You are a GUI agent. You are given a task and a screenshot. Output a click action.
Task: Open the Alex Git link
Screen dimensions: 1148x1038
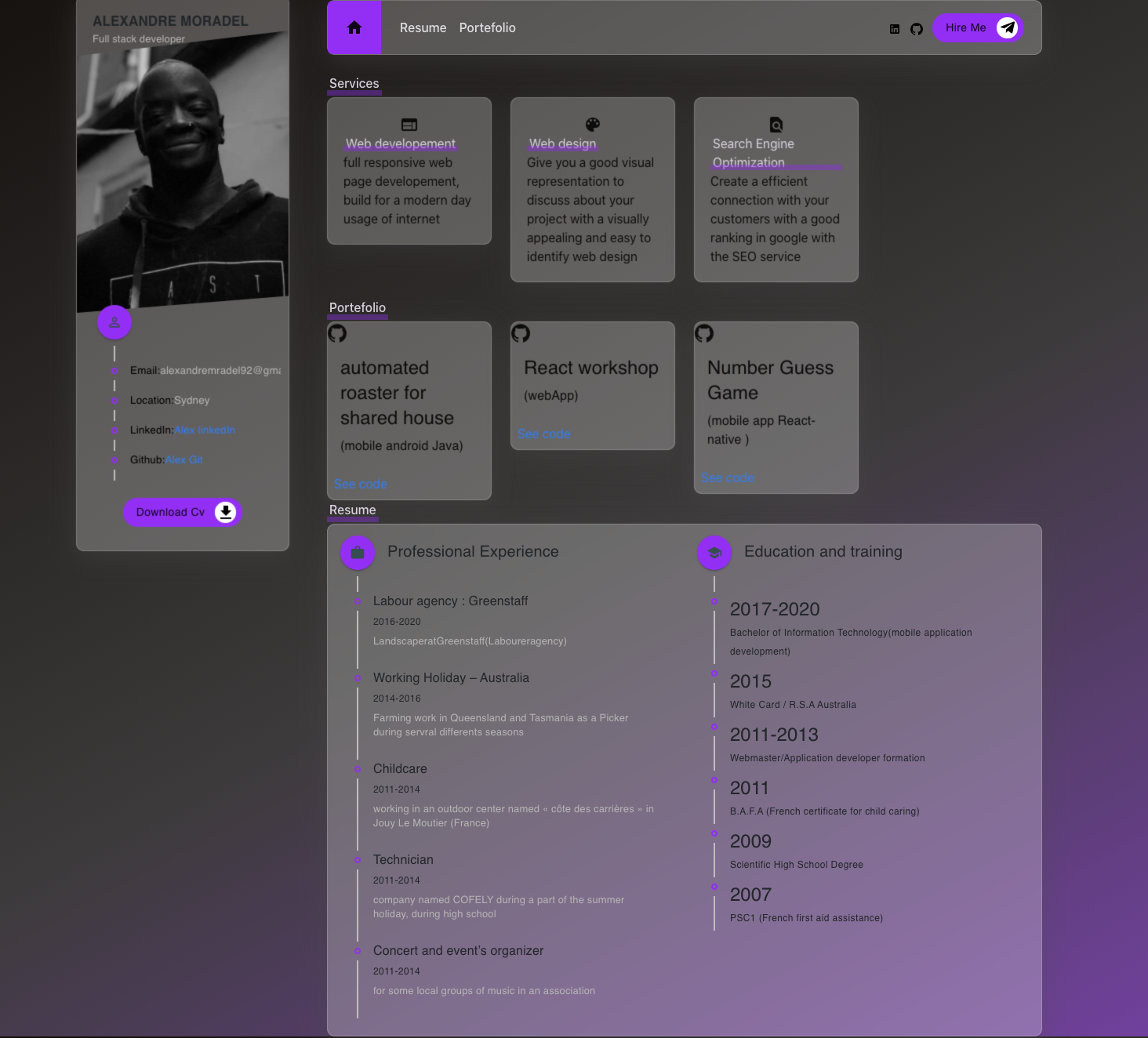point(184,460)
